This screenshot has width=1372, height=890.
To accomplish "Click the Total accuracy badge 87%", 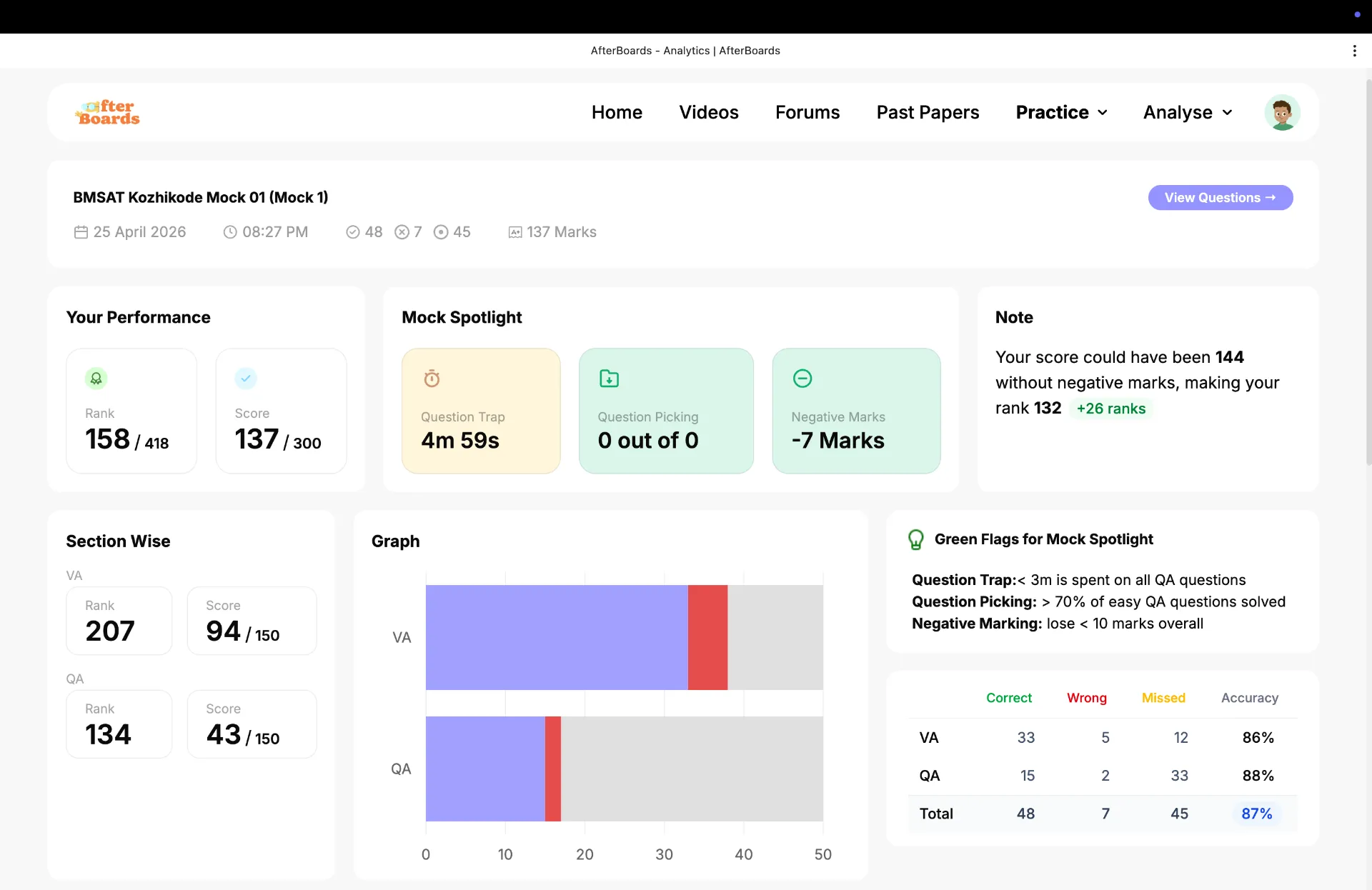I will [1257, 814].
